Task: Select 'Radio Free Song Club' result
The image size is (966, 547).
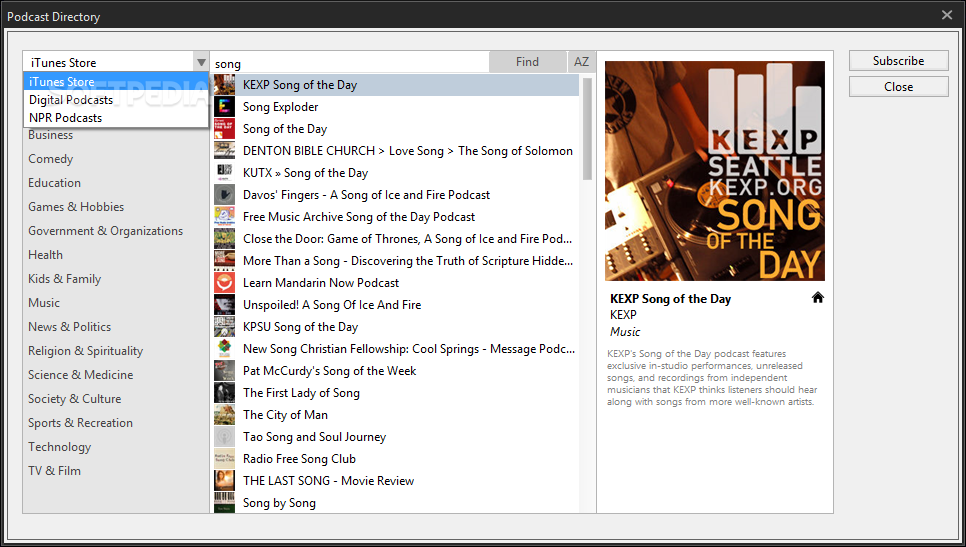Action: click(x=299, y=459)
